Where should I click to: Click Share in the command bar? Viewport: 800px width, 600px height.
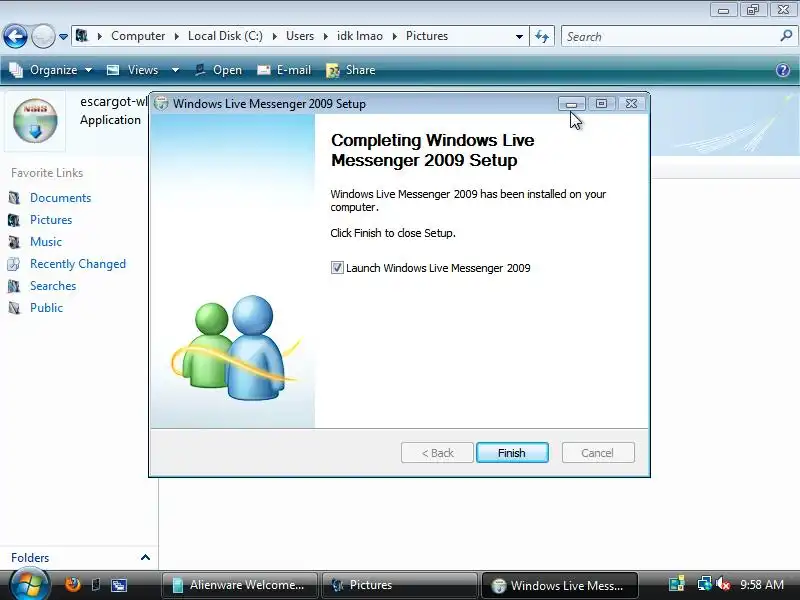(351, 70)
